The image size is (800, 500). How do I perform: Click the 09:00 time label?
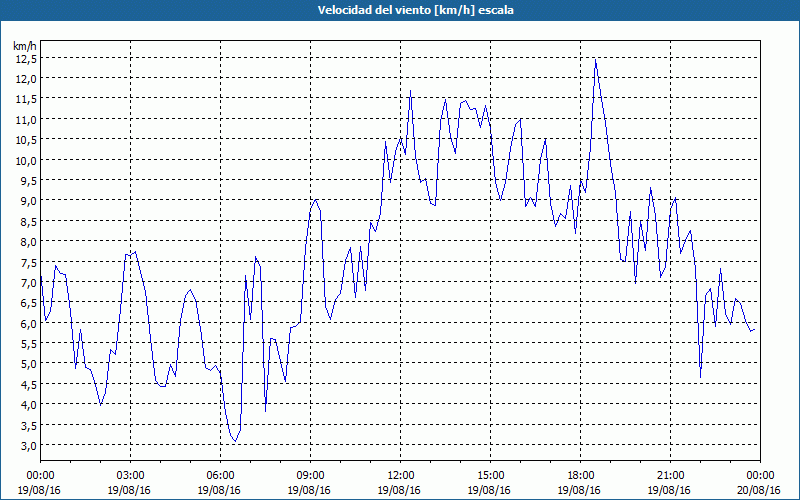coord(310,476)
